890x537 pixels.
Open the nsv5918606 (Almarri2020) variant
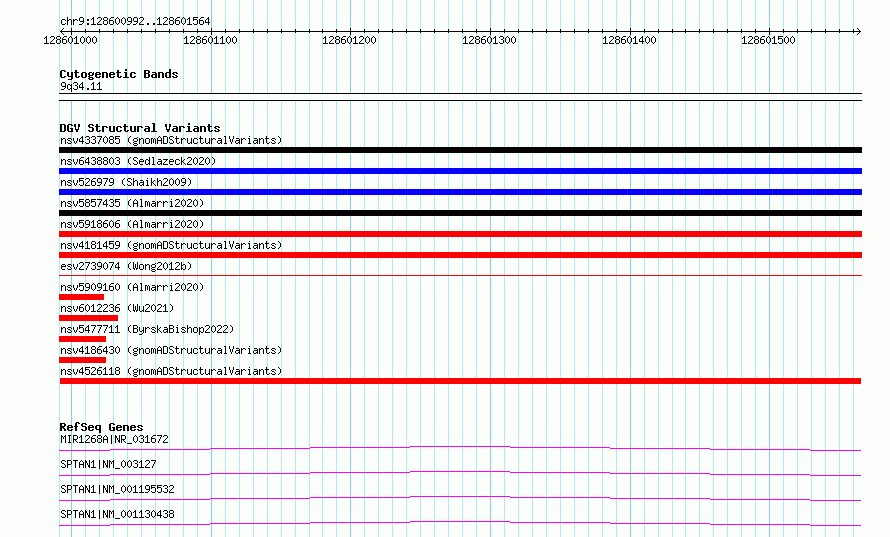[x=132, y=224]
